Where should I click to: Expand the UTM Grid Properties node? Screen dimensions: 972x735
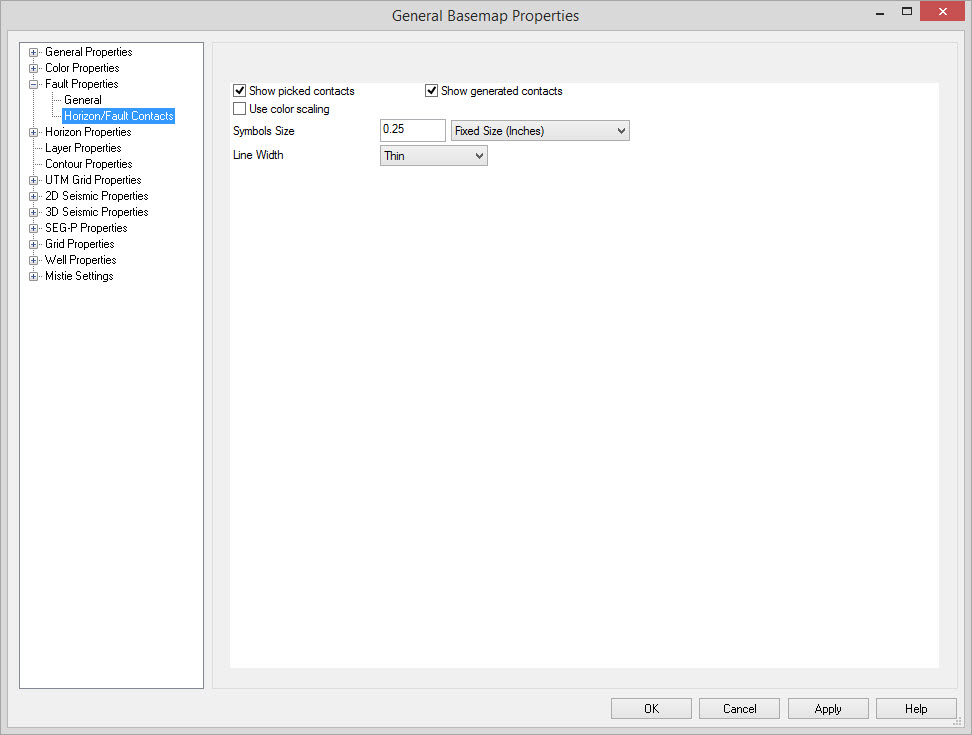coord(34,180)
